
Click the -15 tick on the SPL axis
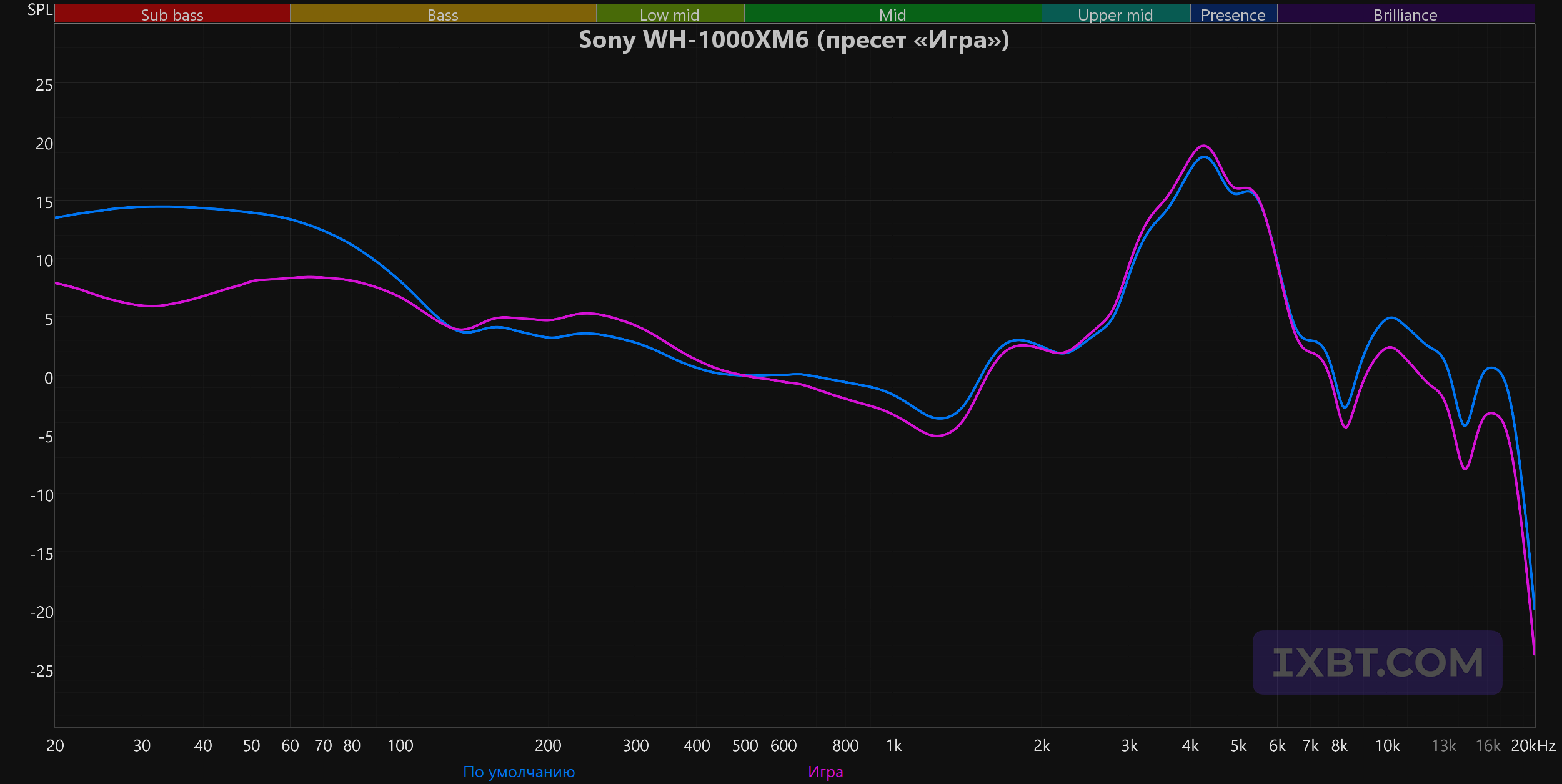click(42, 554)
